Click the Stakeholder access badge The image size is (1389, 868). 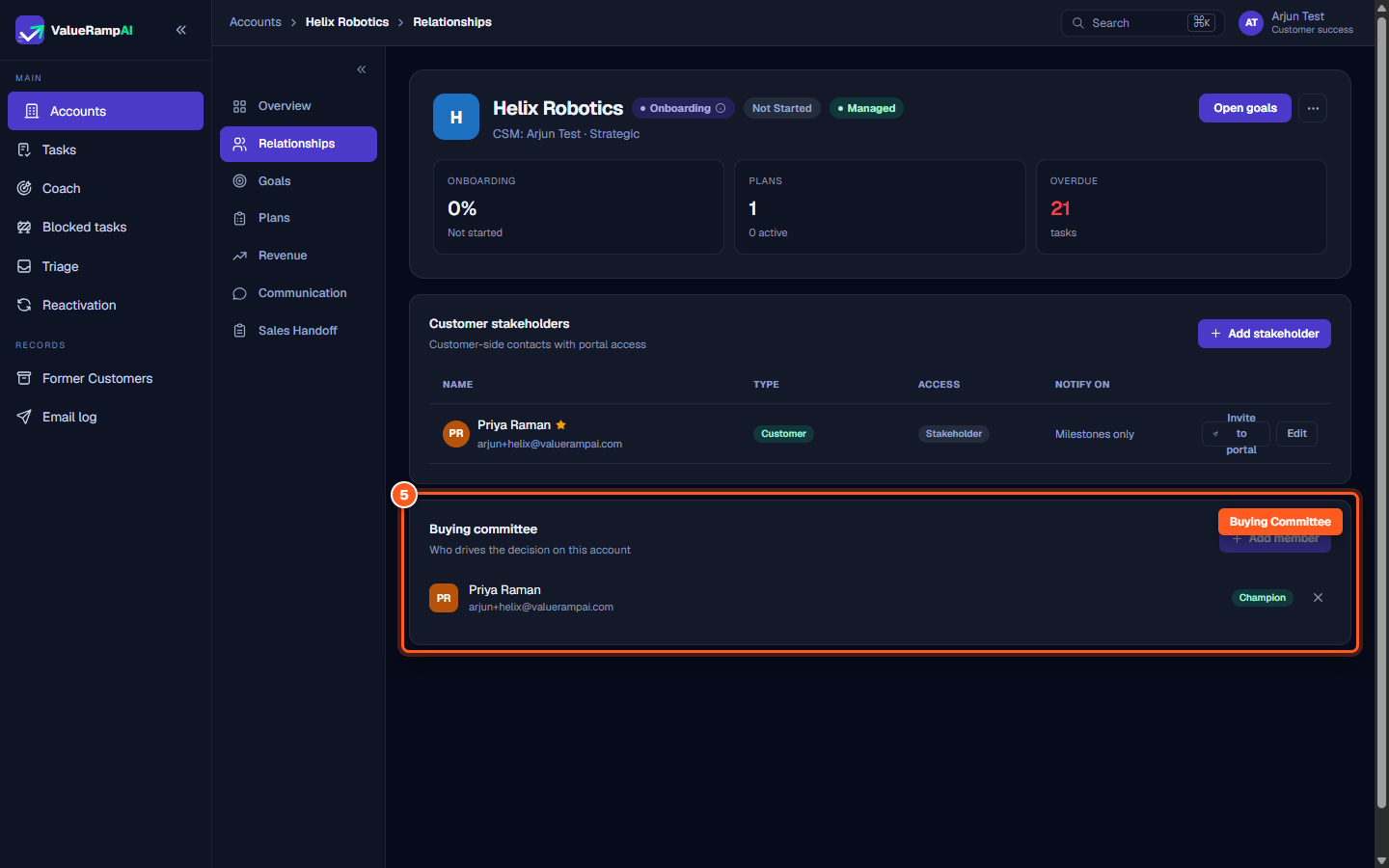click(954, 434)
